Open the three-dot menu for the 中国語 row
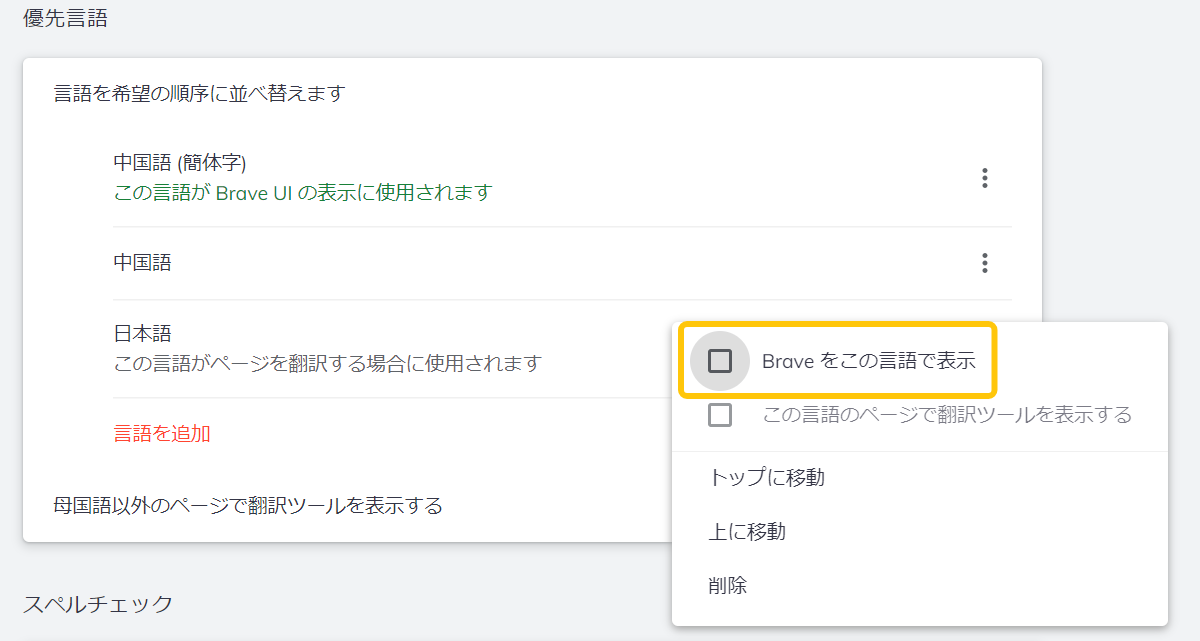Viewport: 1200px width, 641px height. point(985,263)
